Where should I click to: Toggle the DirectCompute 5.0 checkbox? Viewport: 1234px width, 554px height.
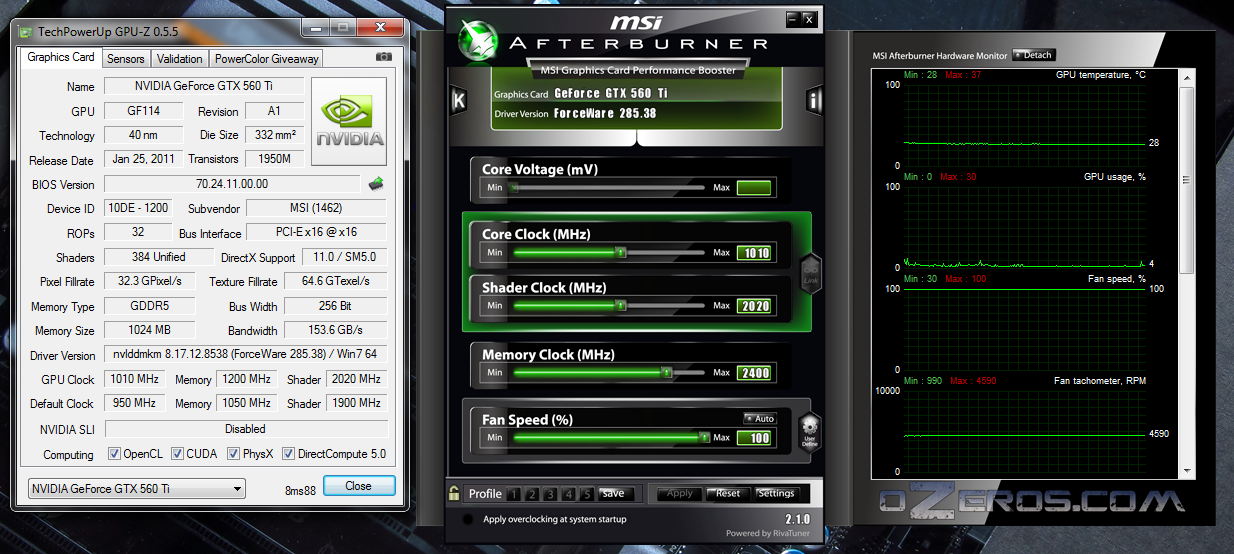pos(289,454)
